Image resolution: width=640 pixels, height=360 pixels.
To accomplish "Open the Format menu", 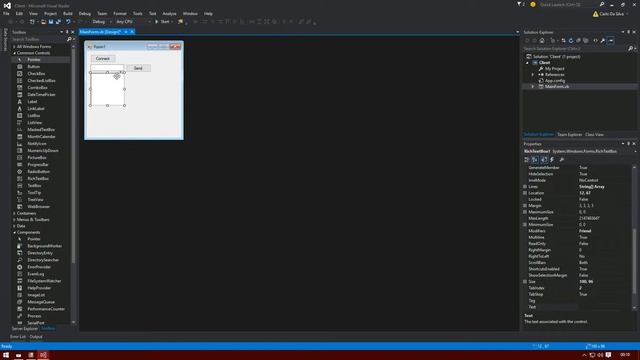I will pos(120,13).
